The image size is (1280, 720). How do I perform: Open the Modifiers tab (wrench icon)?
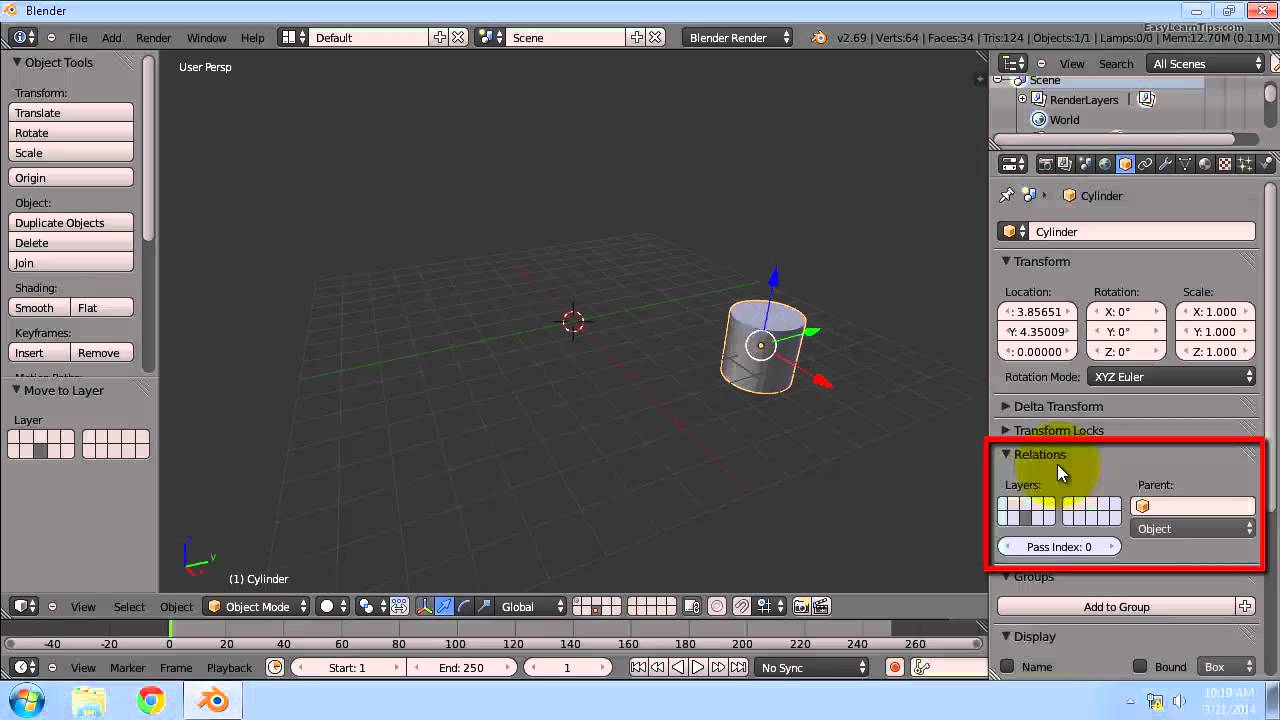click(1164, 163)
